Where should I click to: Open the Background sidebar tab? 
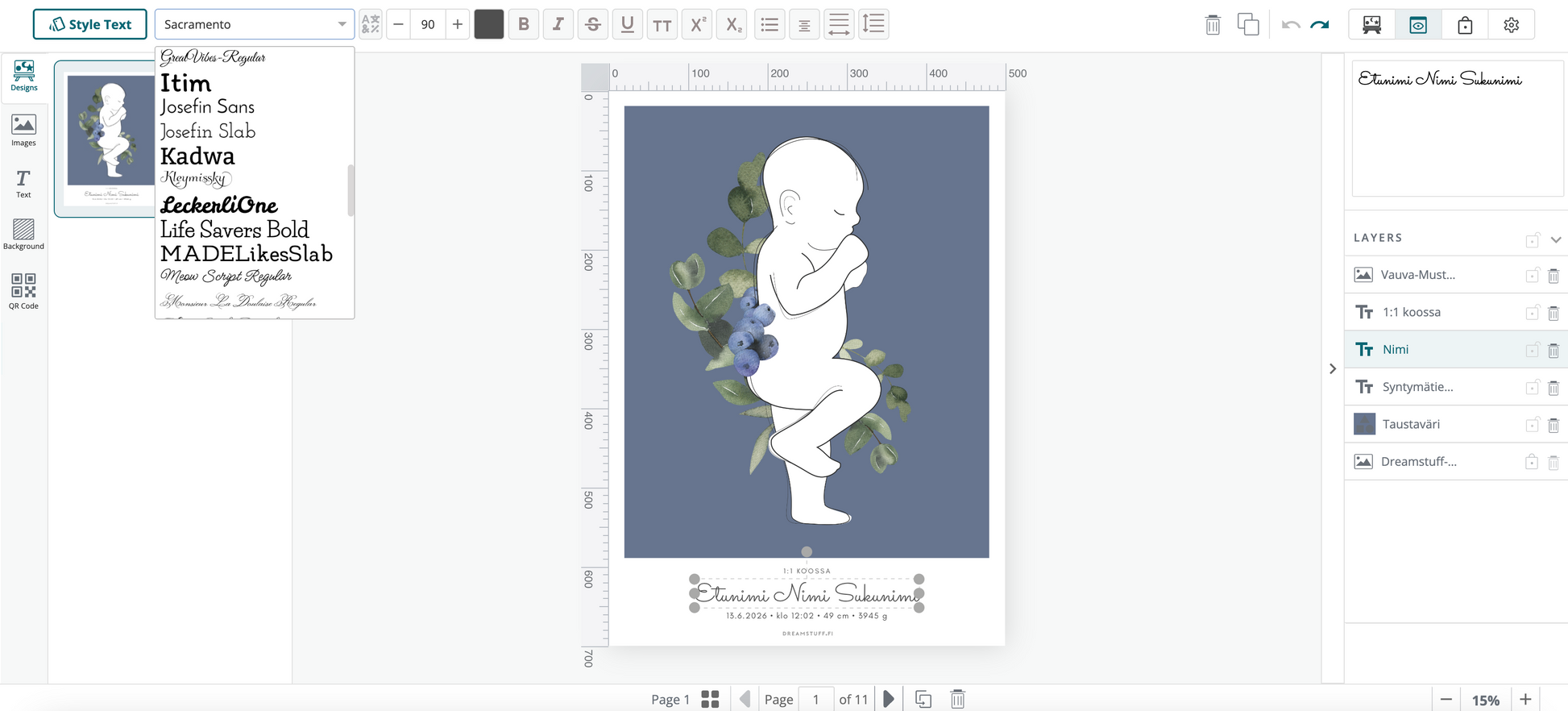[24, 235]
